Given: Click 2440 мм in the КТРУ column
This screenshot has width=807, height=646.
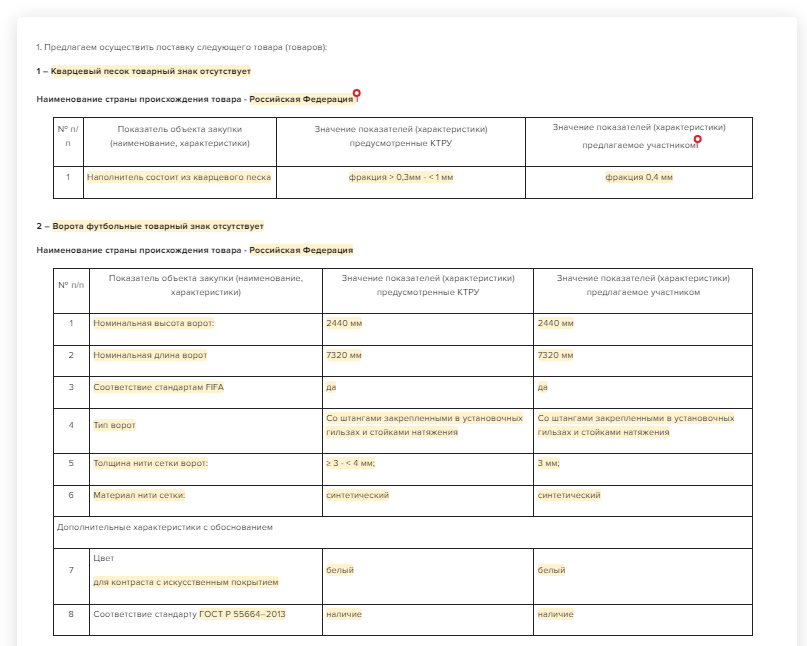Looking at the screenshot, I should (344, 323).
